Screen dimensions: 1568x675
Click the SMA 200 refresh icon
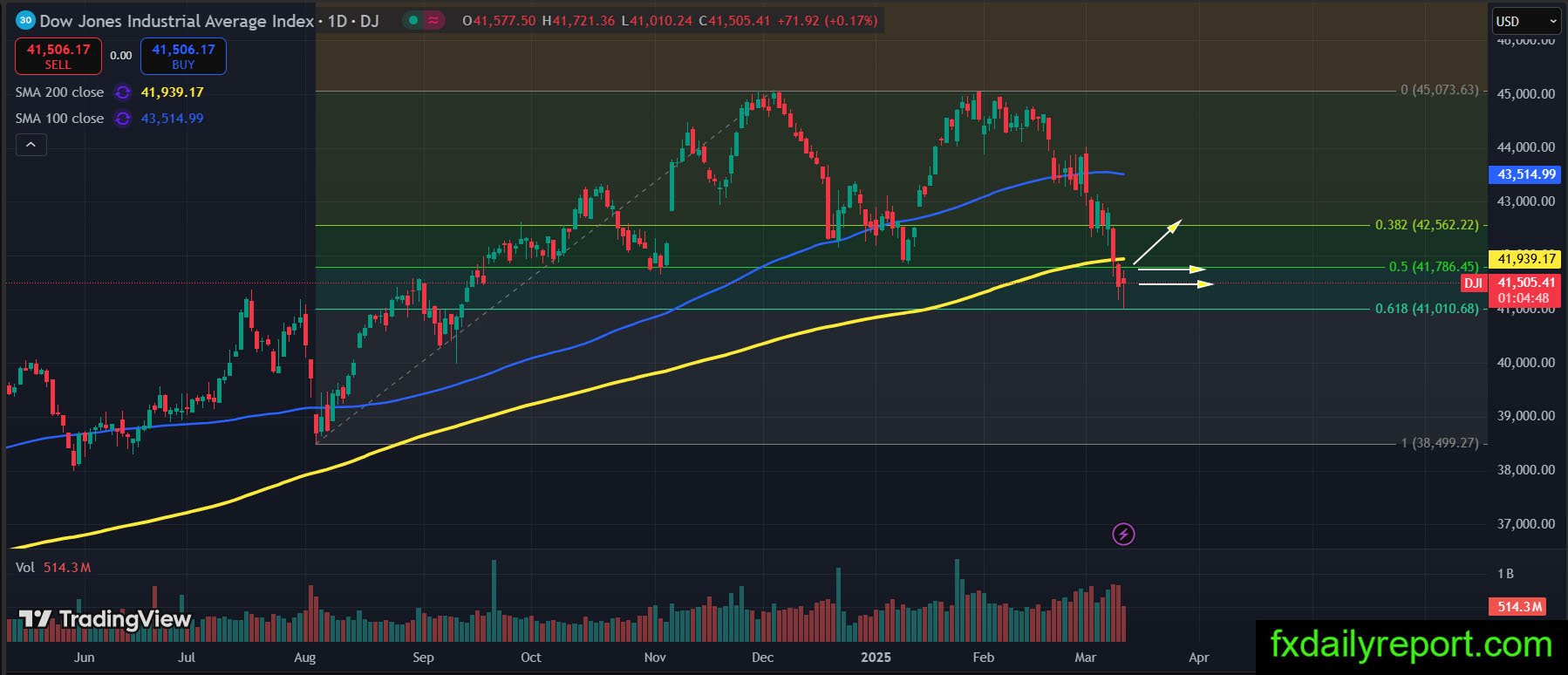123,92
